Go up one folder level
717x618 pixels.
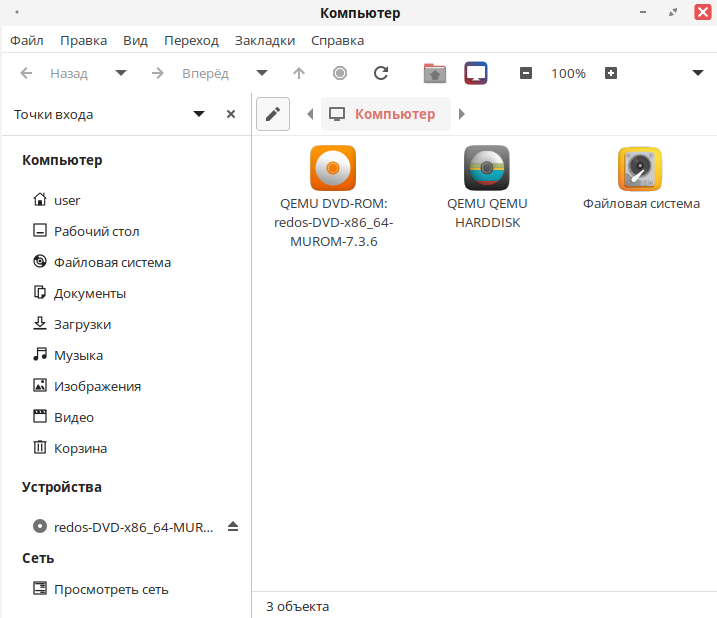pos(299,73)
